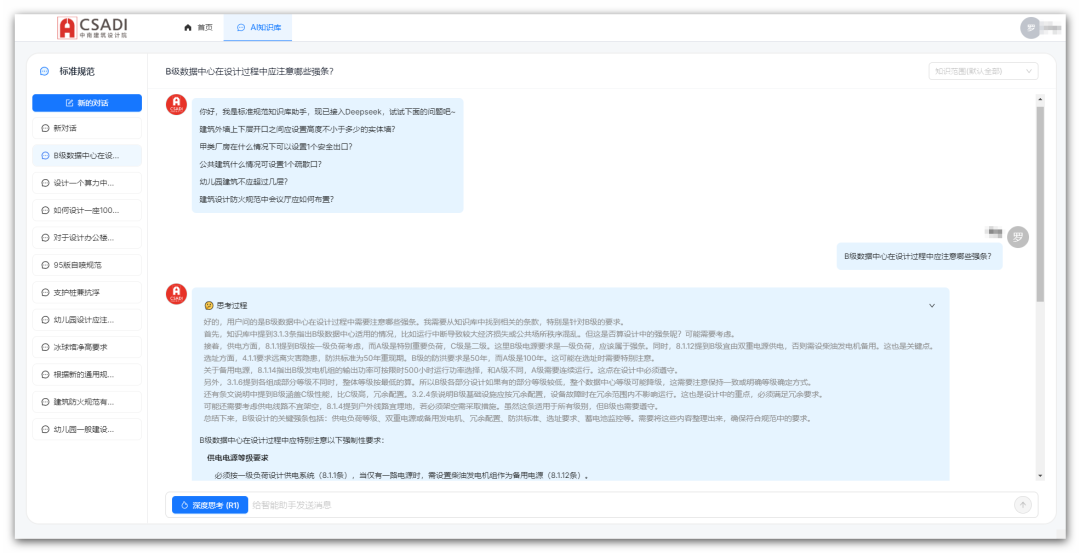Click chat bubble icon of 支护桩兼抗浮 row
This screenshot has height=553, width=1080.
coord(45,293)
